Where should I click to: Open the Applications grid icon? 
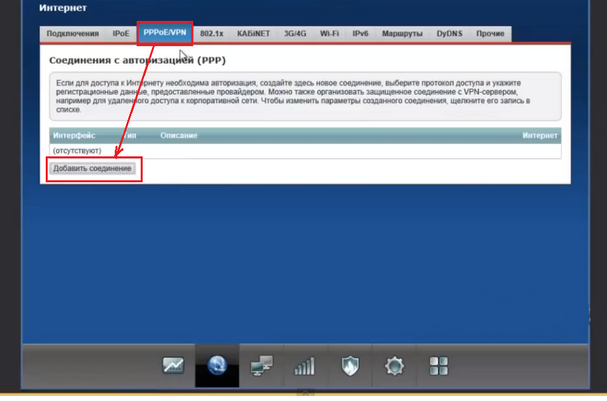point(439,366)
